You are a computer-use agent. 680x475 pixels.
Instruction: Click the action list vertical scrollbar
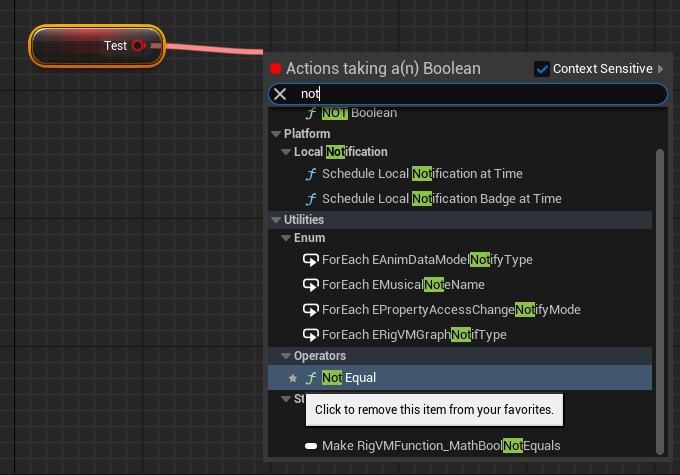point(660,302)
